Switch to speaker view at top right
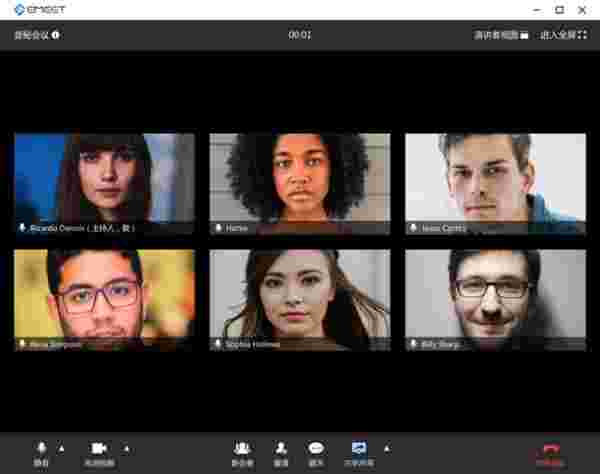Image resolution: width=600 pixels, height=474 pixels. tap(501, 35)
